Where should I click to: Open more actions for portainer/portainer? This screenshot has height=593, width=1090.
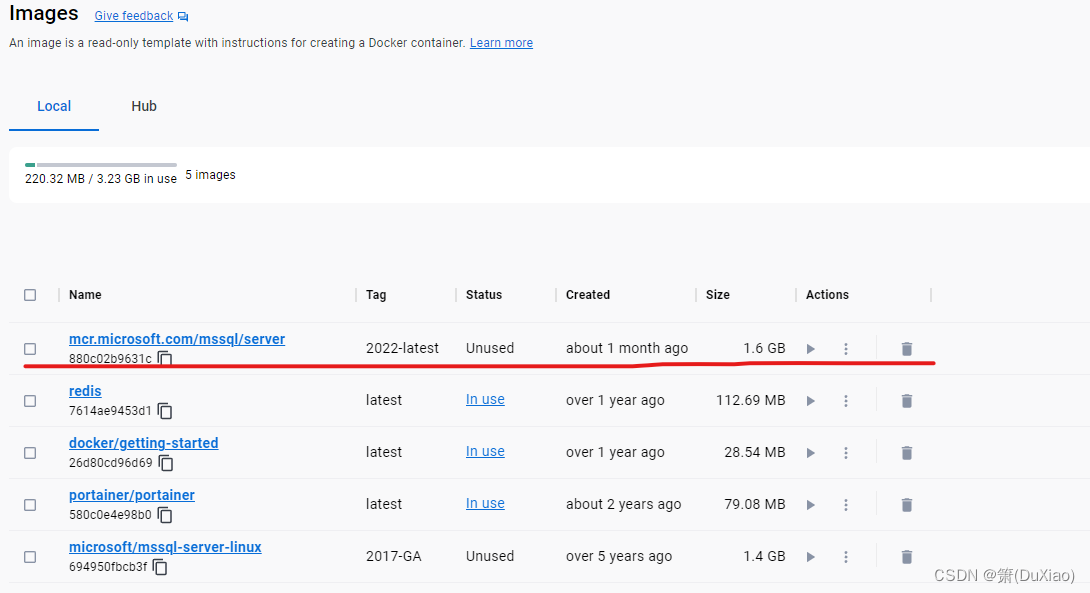[846, 505]
